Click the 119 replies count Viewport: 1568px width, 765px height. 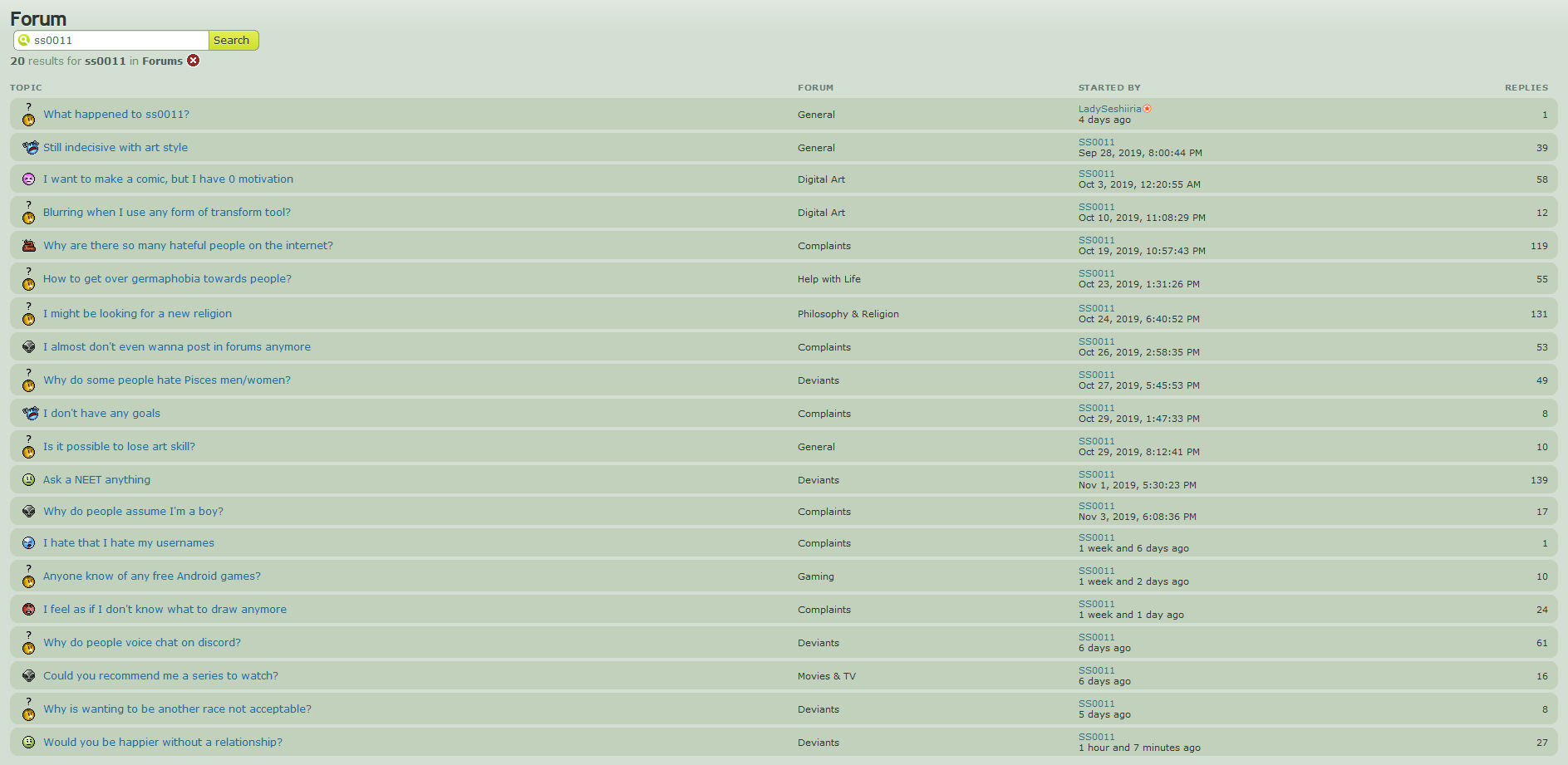point(1539,246)
